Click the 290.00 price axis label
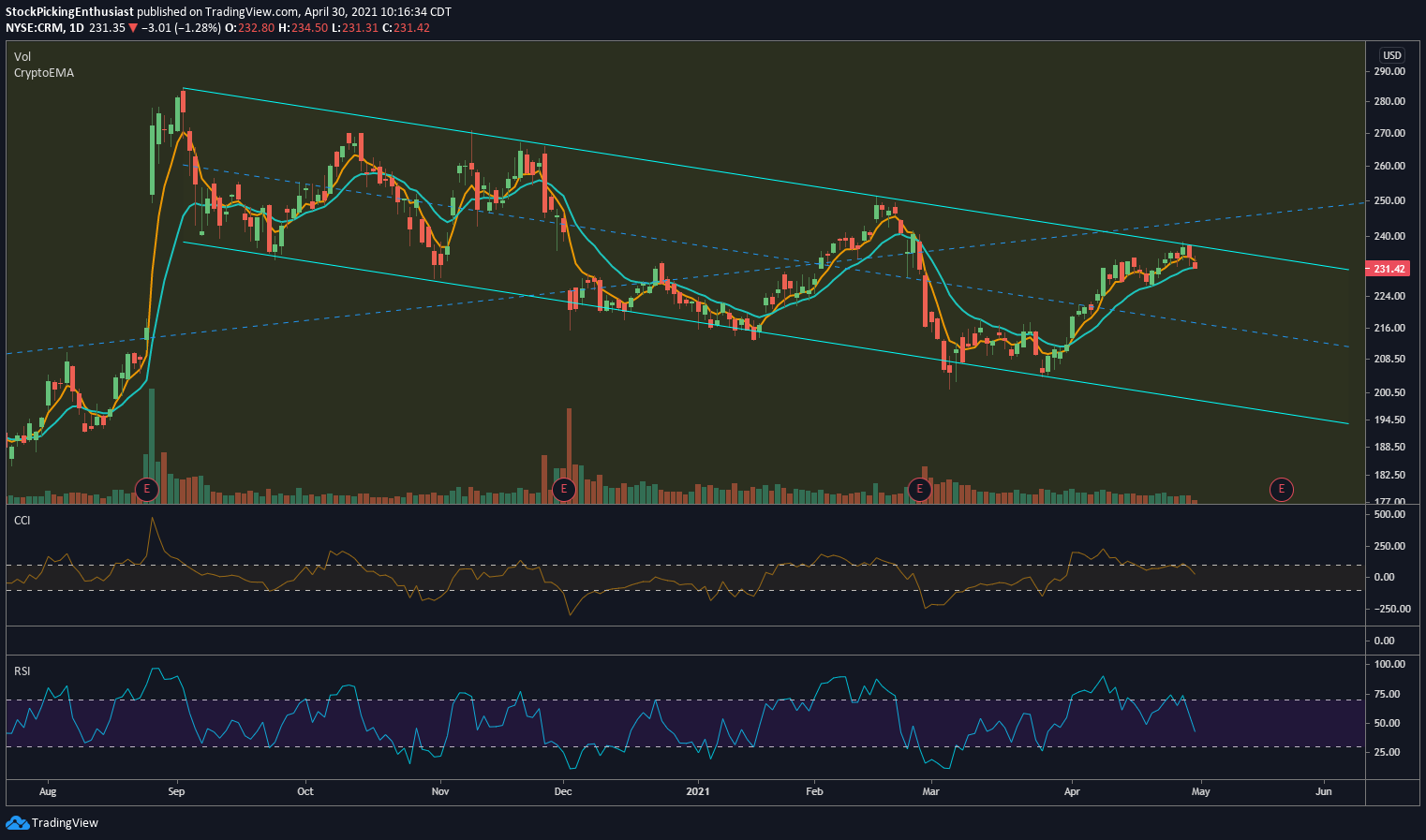Image resolution: width=1426 pixels, height=840 pixels. (1389, 71)
